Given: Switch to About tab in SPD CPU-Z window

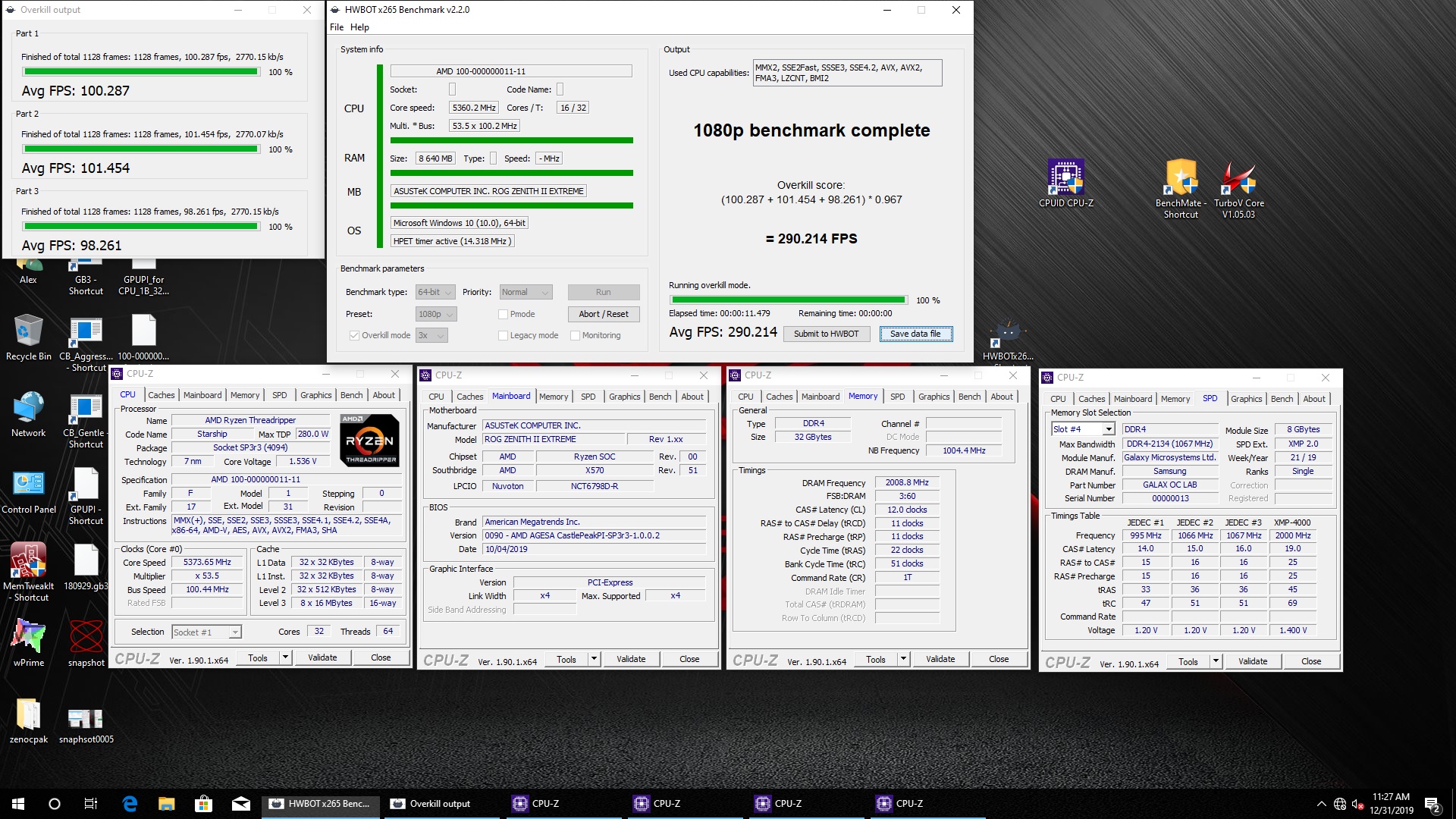Looking at the screenshot, I should coord(1314,399).
